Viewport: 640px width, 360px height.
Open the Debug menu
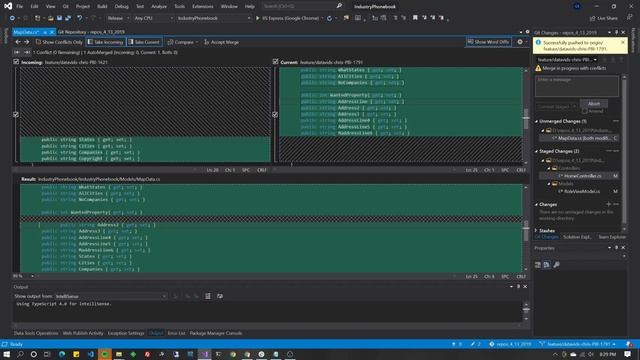click(121, 7)
